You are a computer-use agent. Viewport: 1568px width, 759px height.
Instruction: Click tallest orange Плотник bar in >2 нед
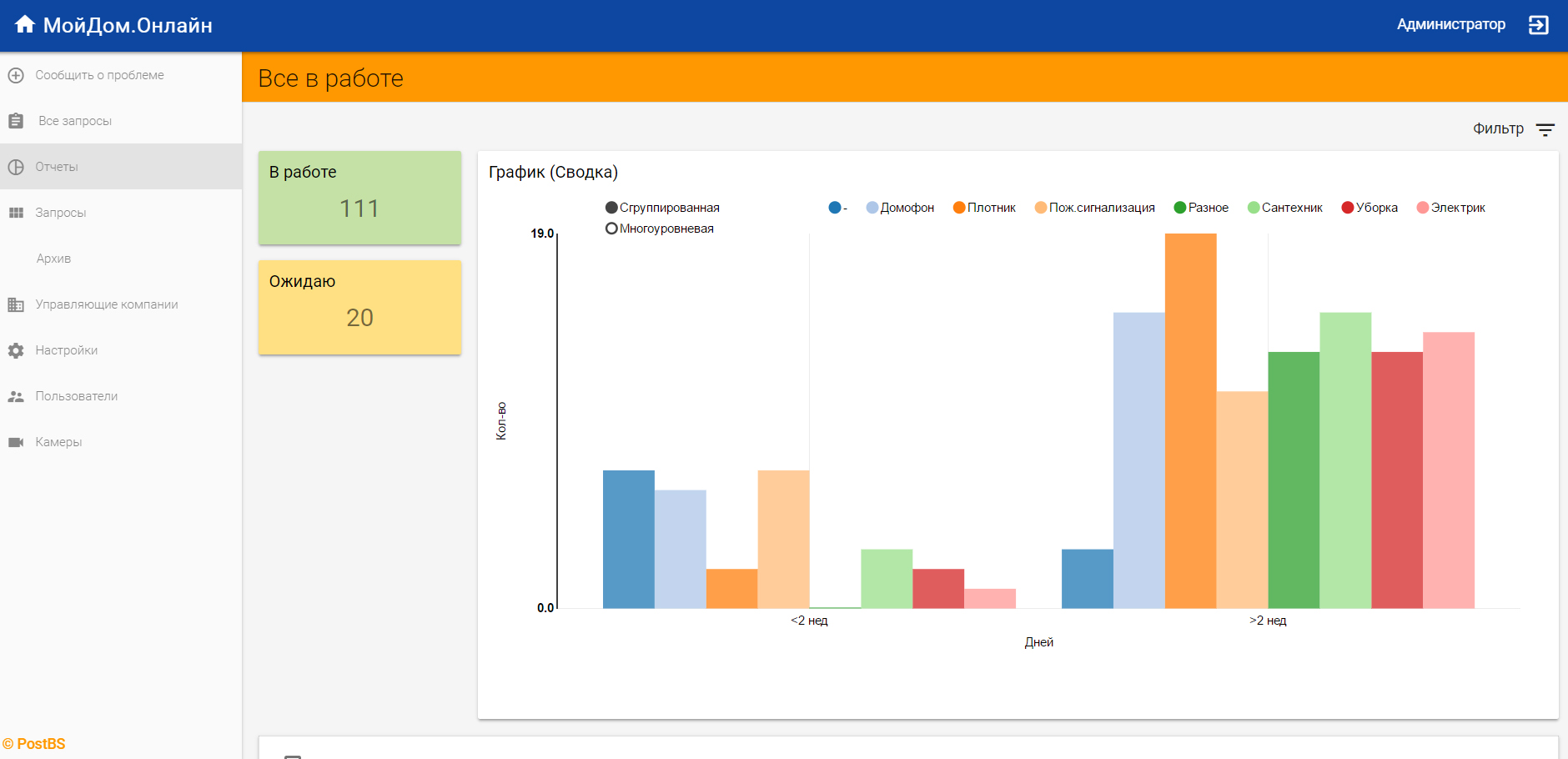[x=1190, y=420]
